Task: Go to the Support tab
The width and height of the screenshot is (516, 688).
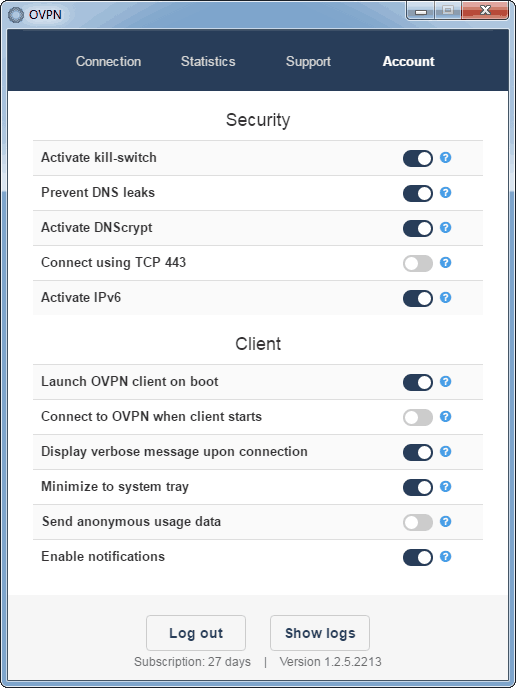Action: click(x=308, y=62)
